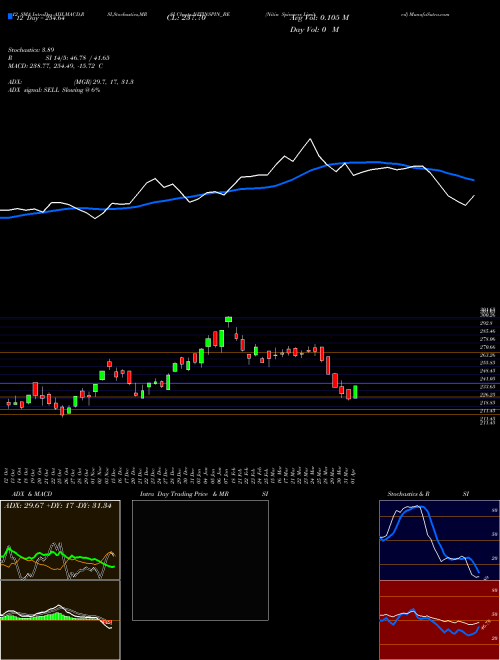Click the 292.8 price axis label

tap(487, 323)
